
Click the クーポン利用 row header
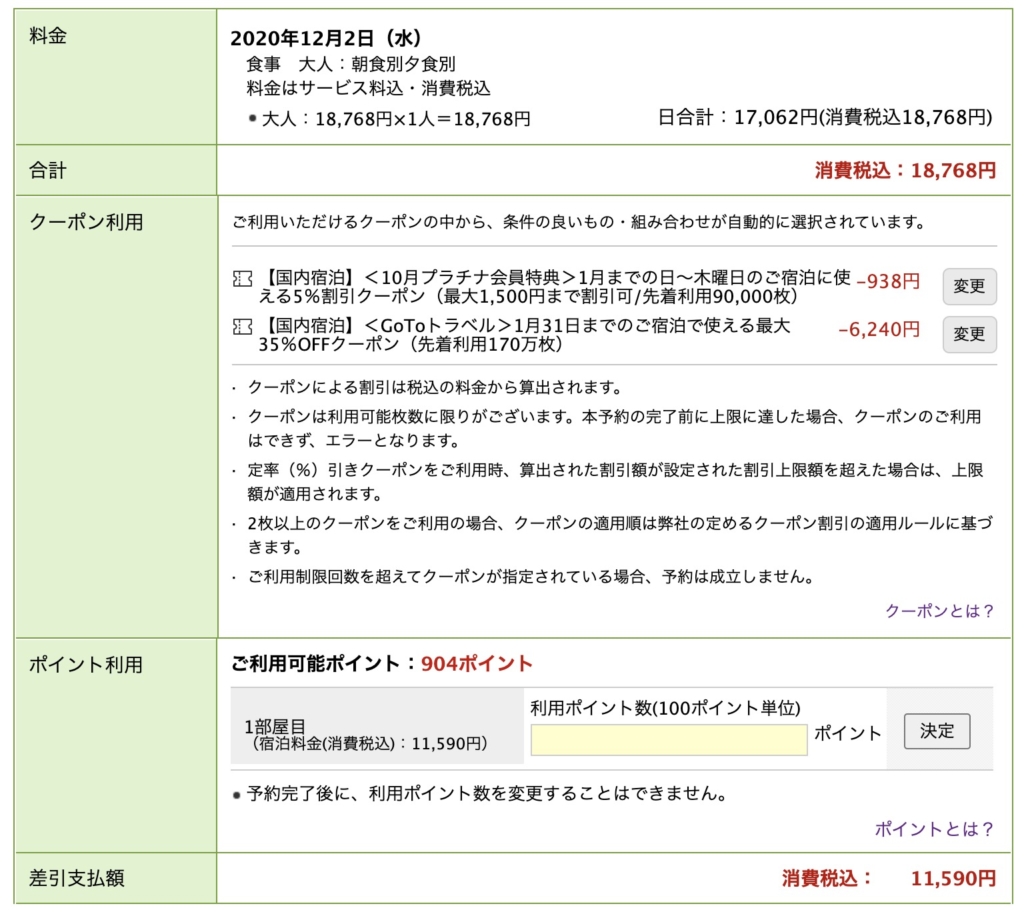coord(86,222)
